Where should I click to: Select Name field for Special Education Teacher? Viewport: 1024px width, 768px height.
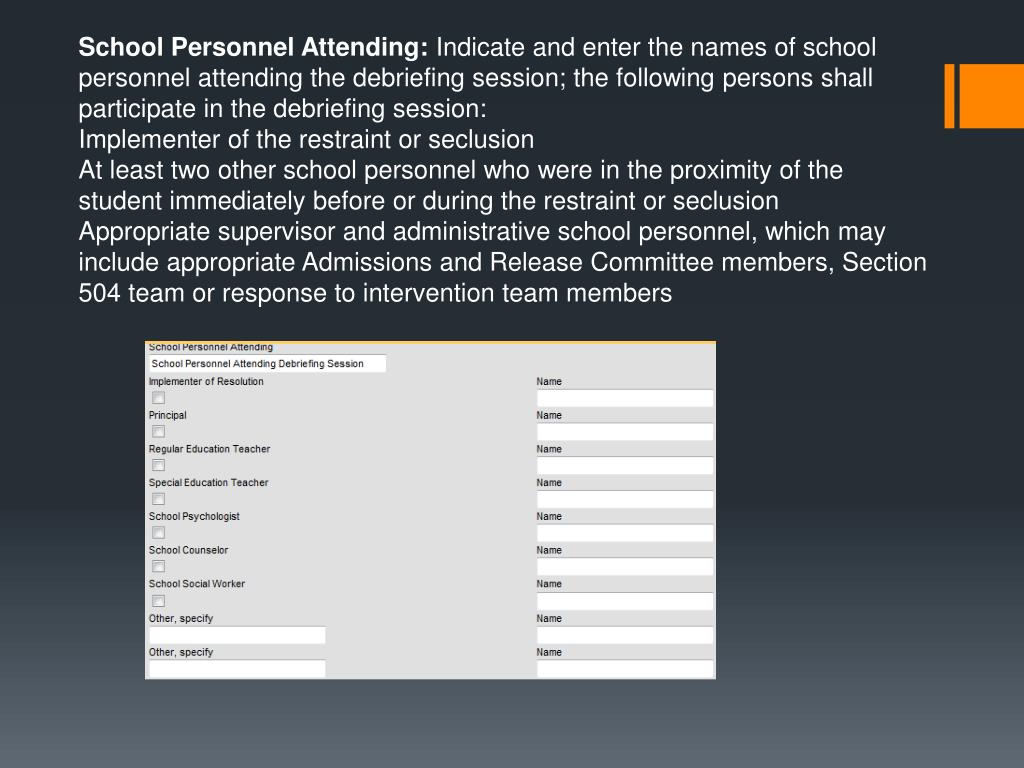[x=625, y=500]
